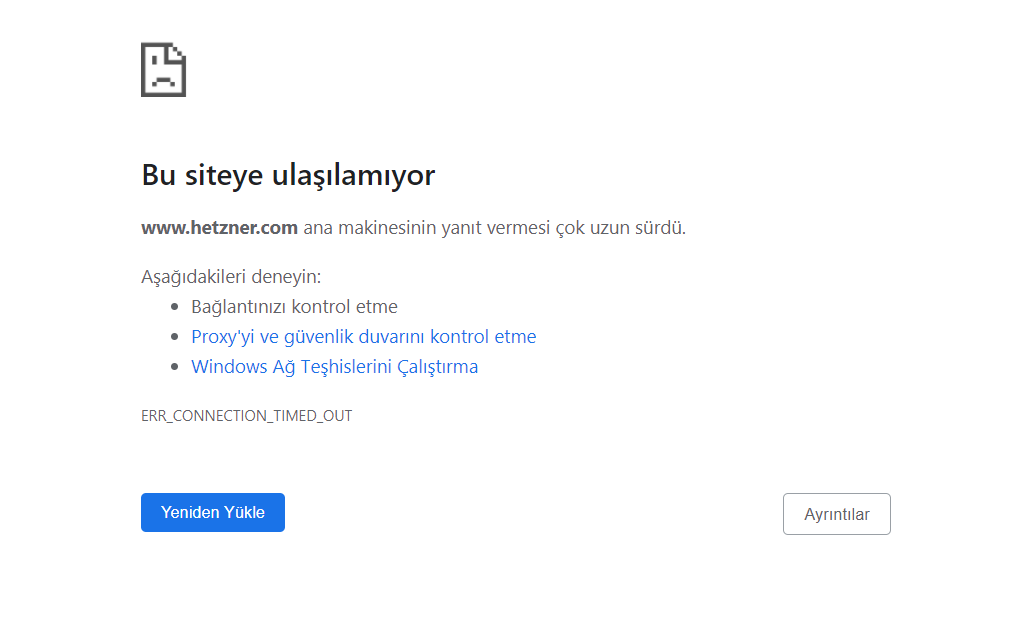Click the Yeniden Yükle reload button
1033x620 pixels.
tap(213, 513)
